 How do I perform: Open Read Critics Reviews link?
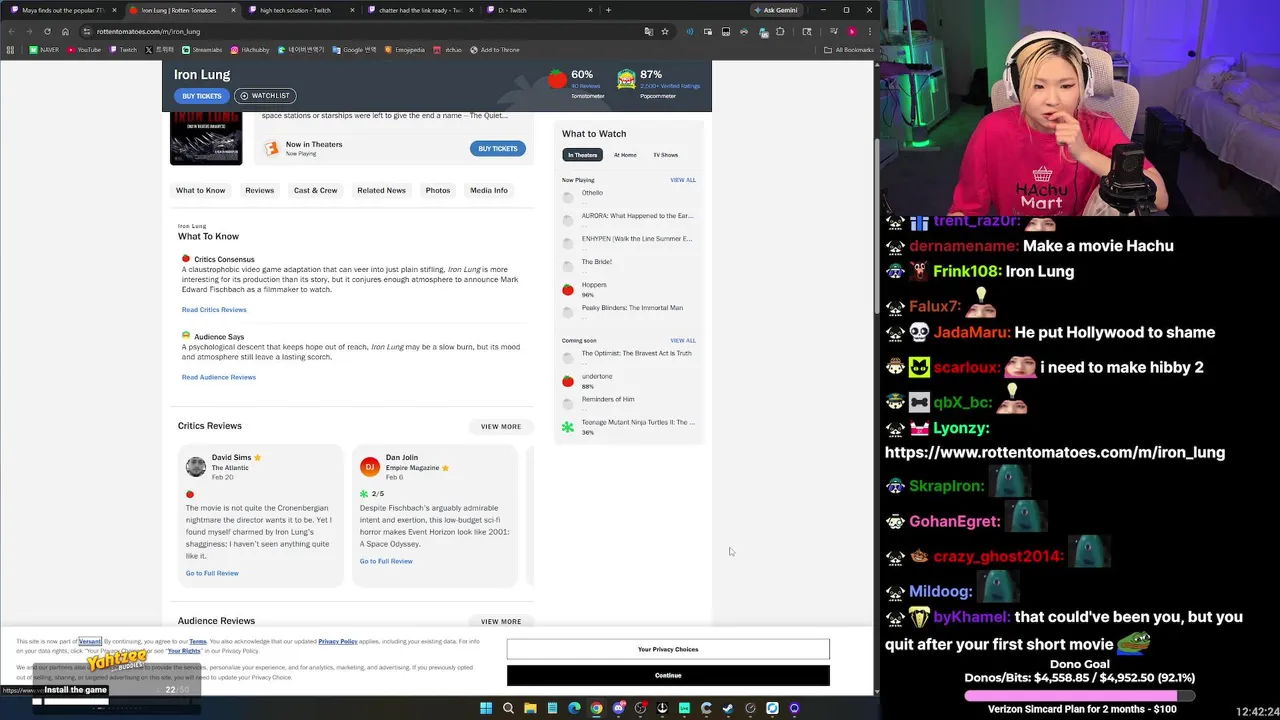coord(214,310)
